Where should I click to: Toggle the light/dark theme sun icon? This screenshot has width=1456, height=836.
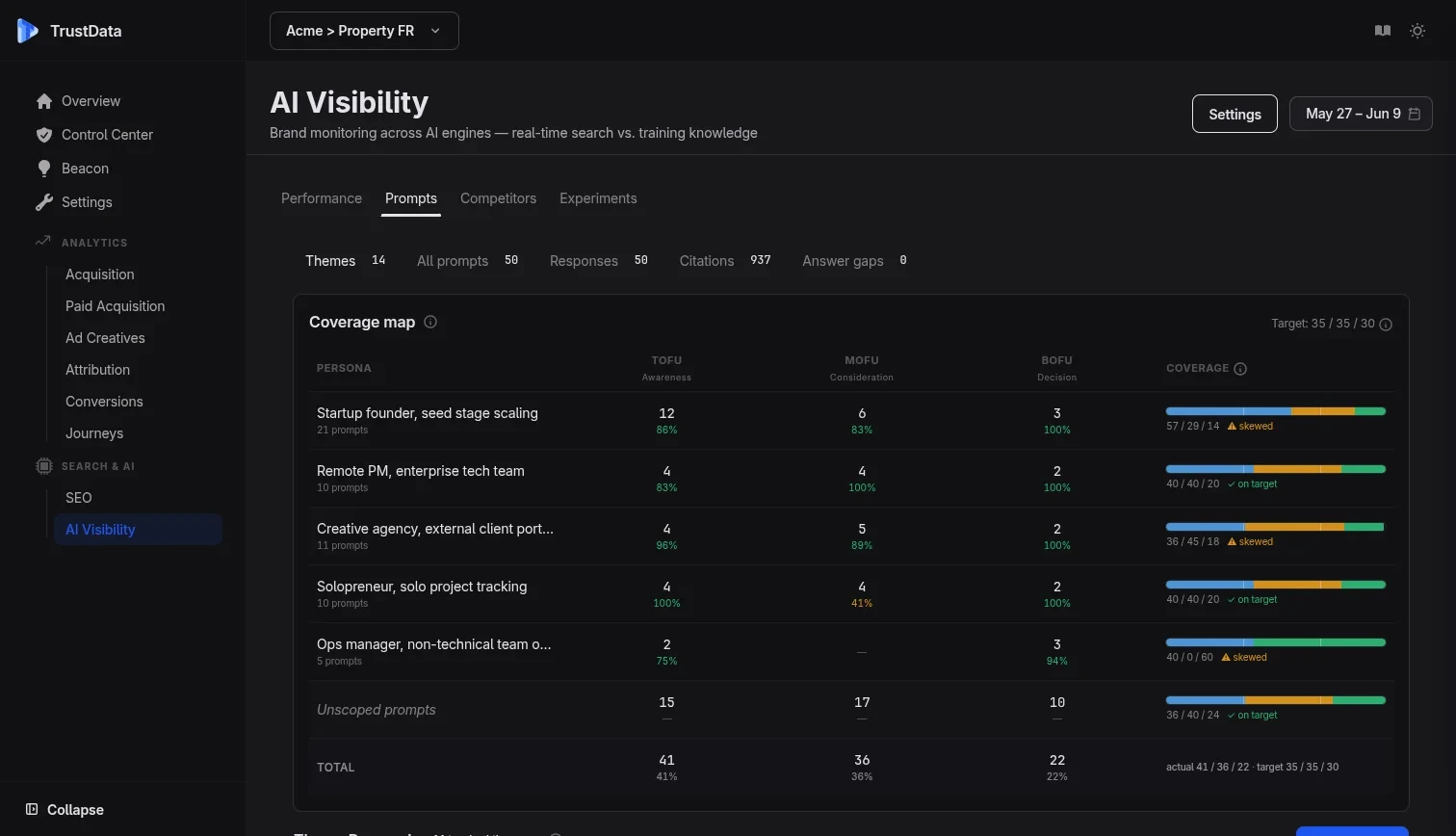click(x=1417, y=31)
